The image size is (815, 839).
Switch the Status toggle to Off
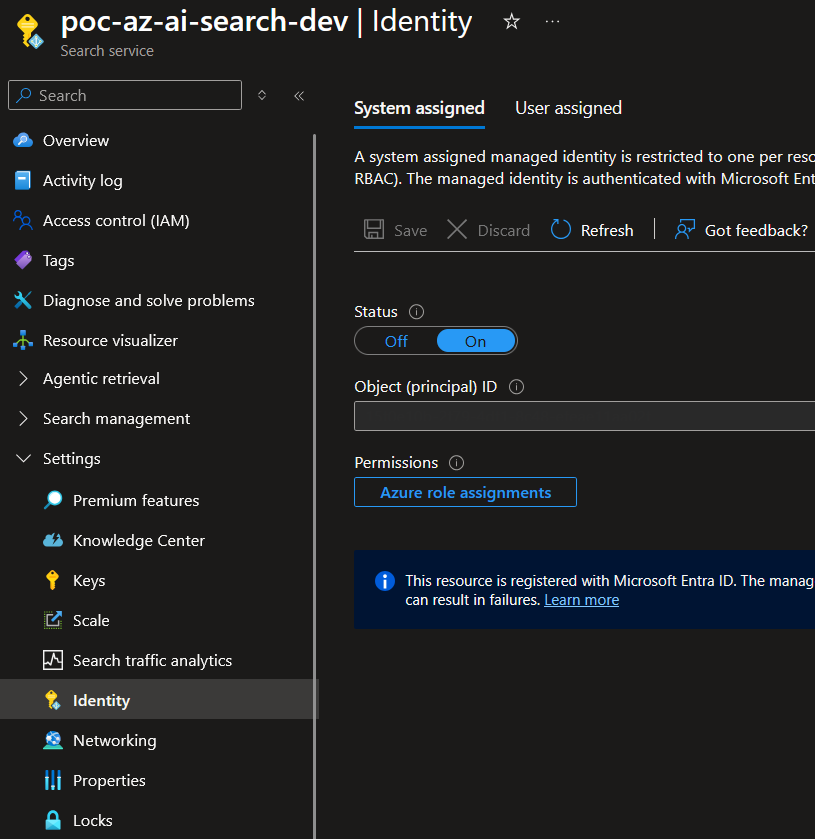point(396,341)
